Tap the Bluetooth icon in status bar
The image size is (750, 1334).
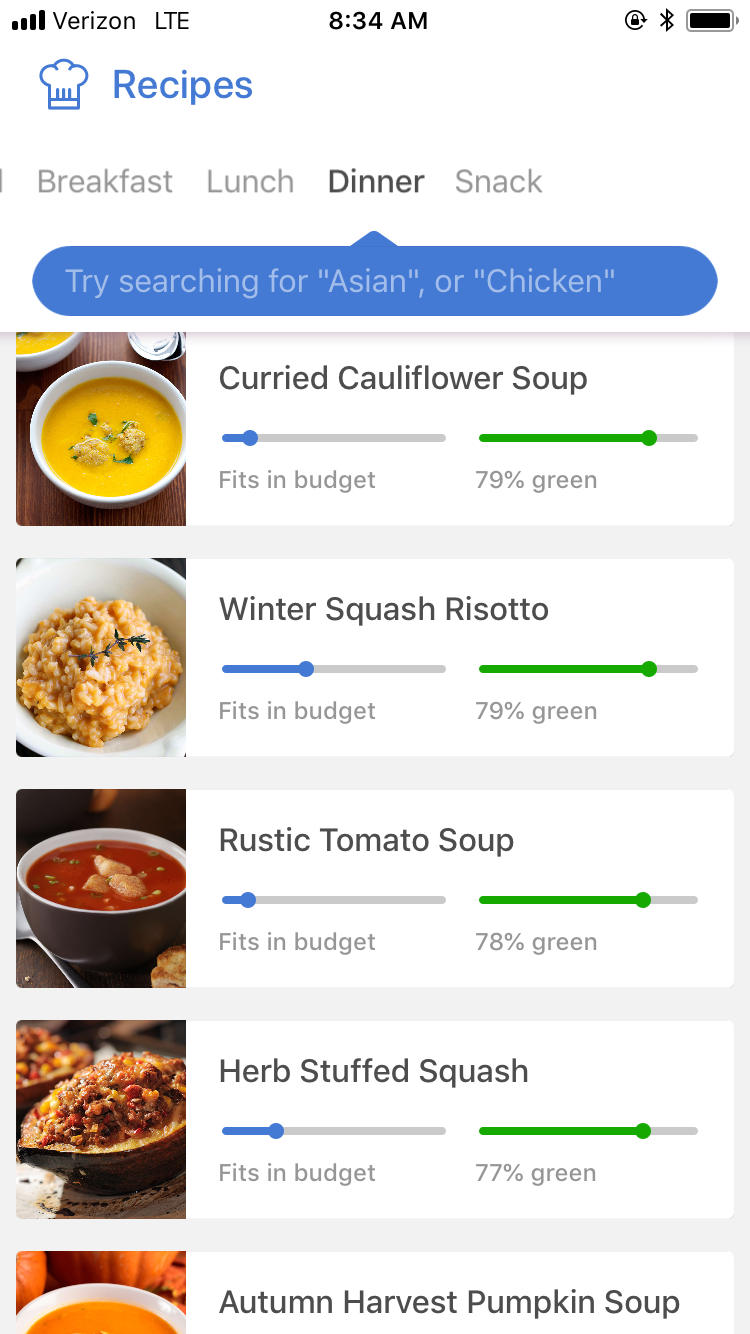667,20
